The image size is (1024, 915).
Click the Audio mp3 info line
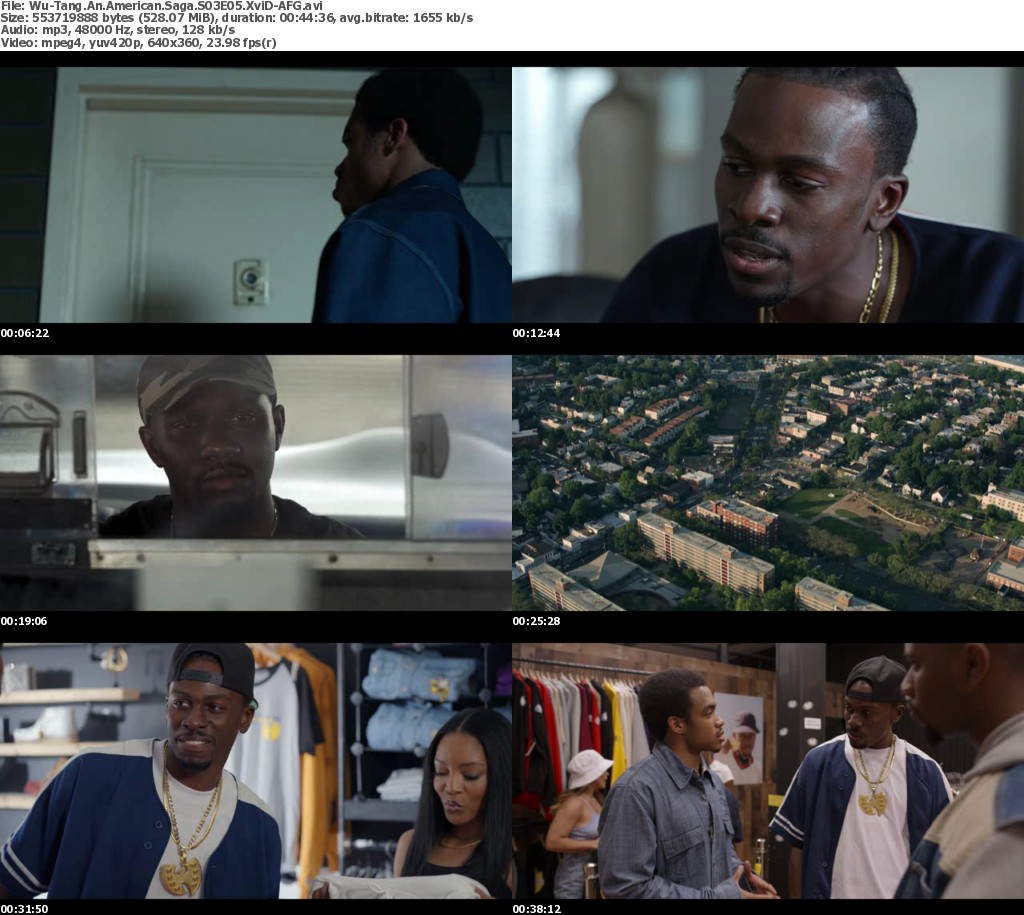point(118,30)
